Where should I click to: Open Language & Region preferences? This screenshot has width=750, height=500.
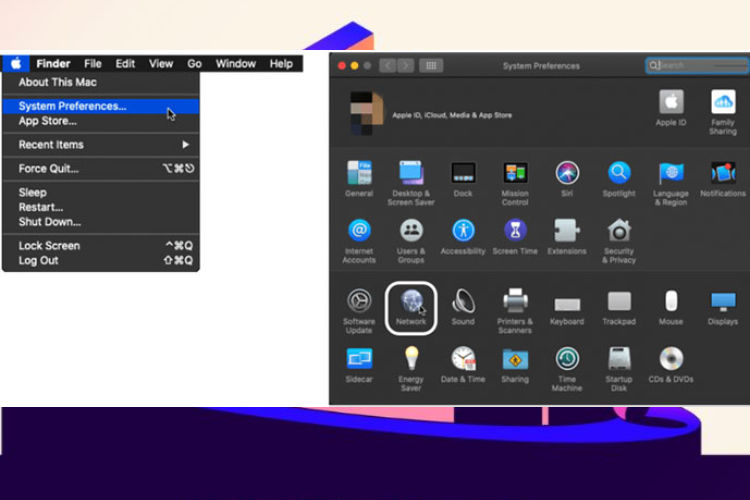671,183
